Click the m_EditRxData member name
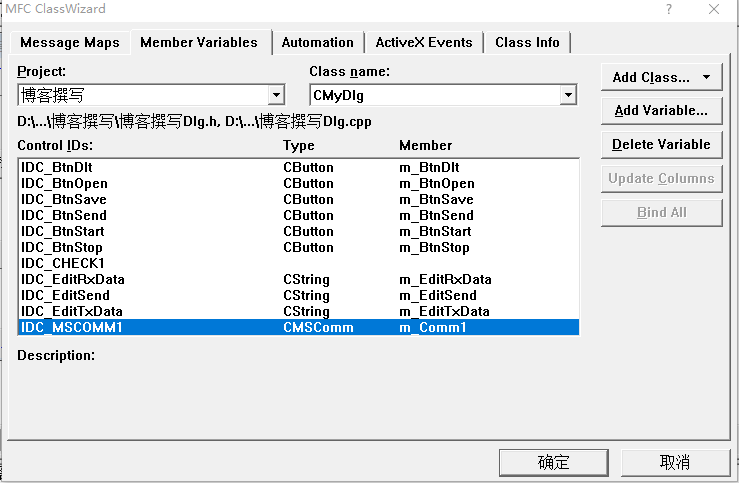The width and height of the screenshot is (739, 483). [445, 279]
